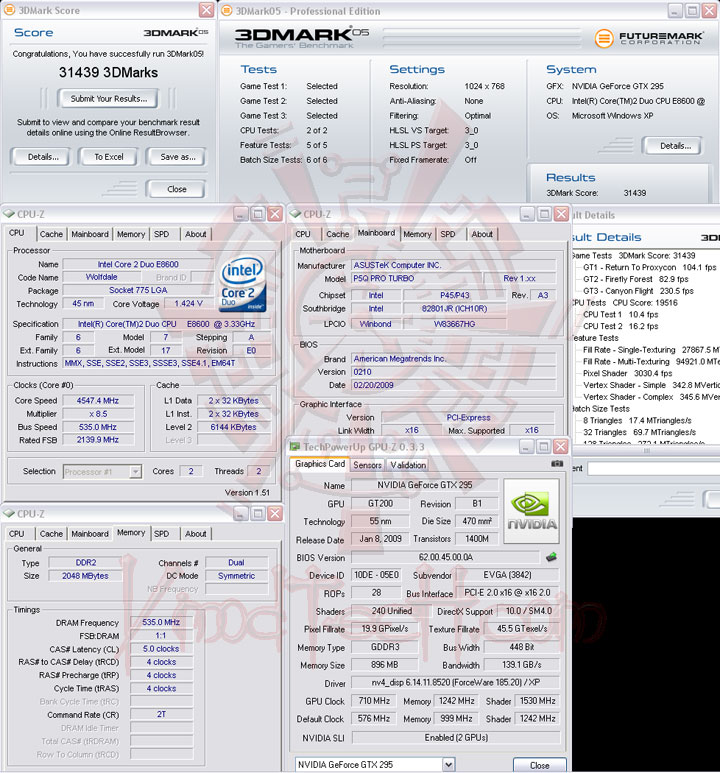Select GT1 - Return To Proxycon result
Viewport: 720px width, 773px height.
[649, 267]
